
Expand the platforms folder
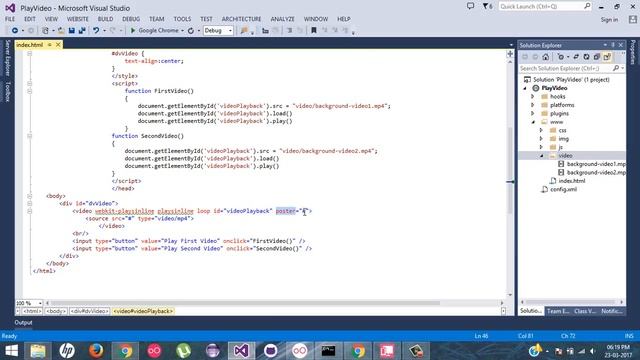tap(533, 105)
